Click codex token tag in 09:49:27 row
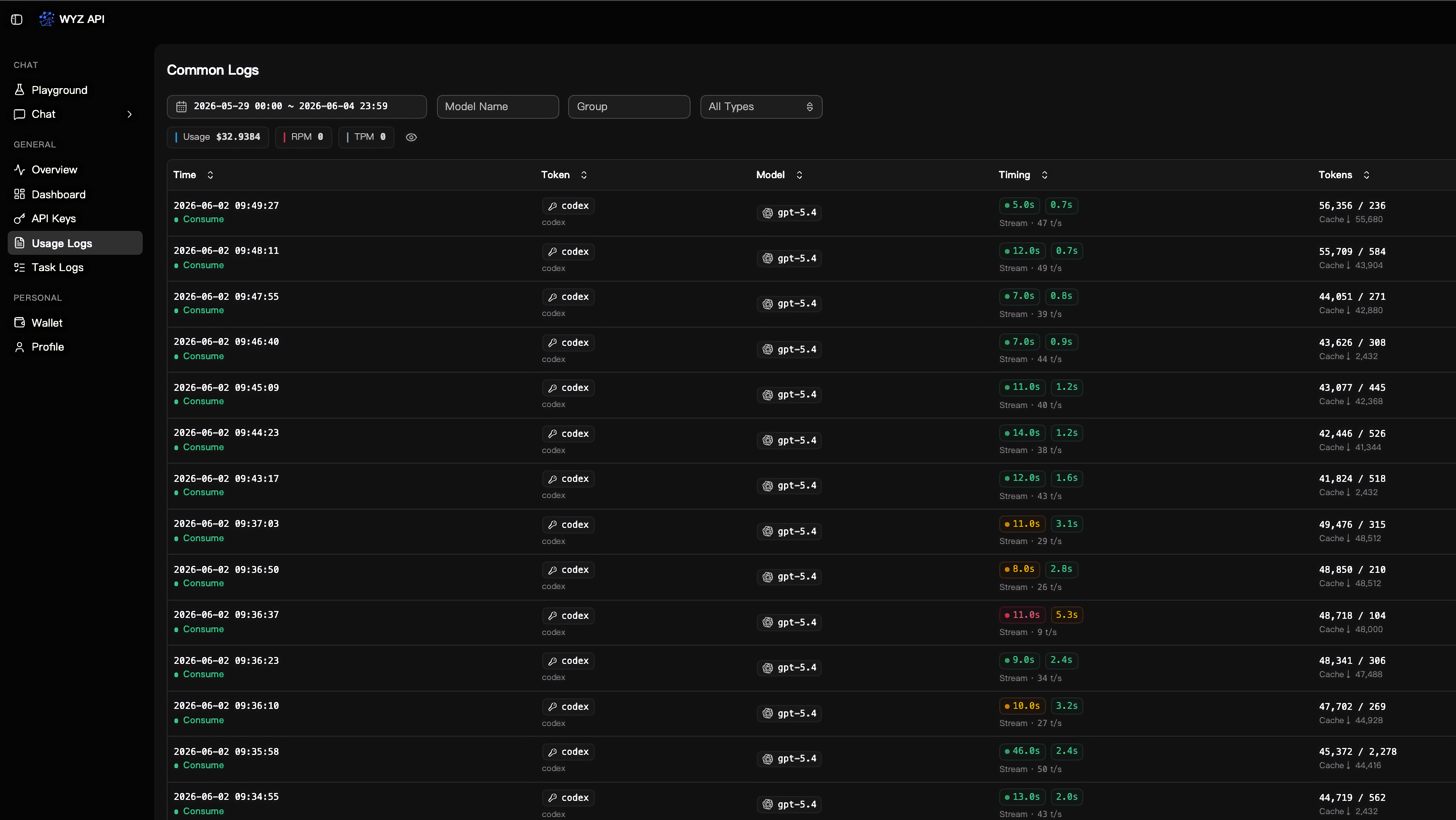The image size is (1456, 820). [x=568, y=206]
